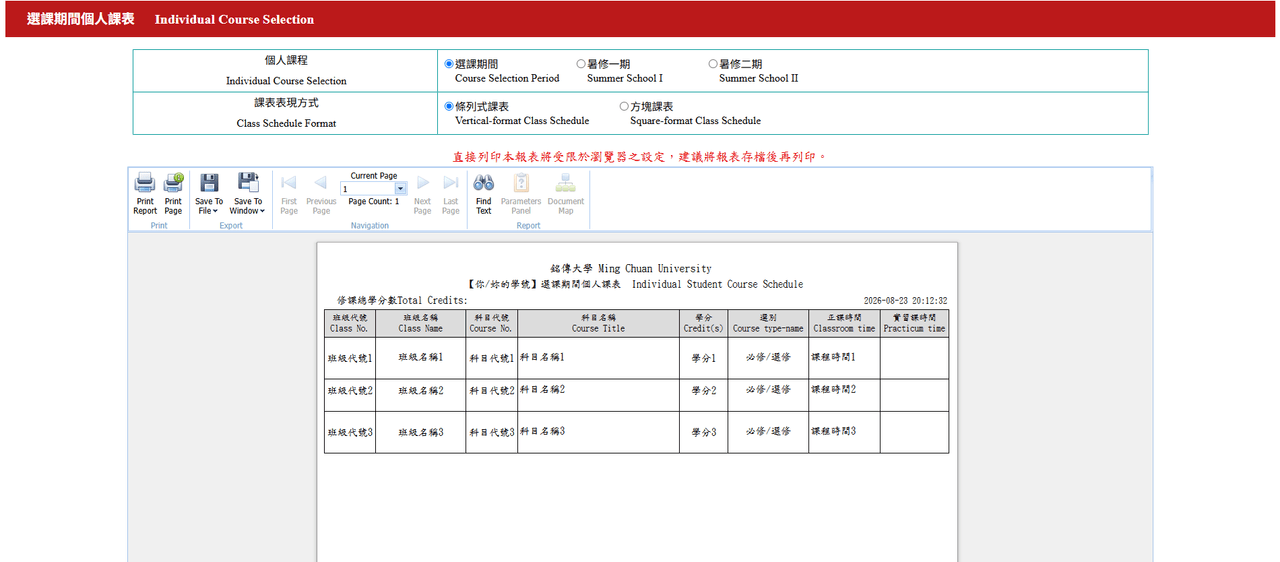Click the Credit(s) column header

703,323
